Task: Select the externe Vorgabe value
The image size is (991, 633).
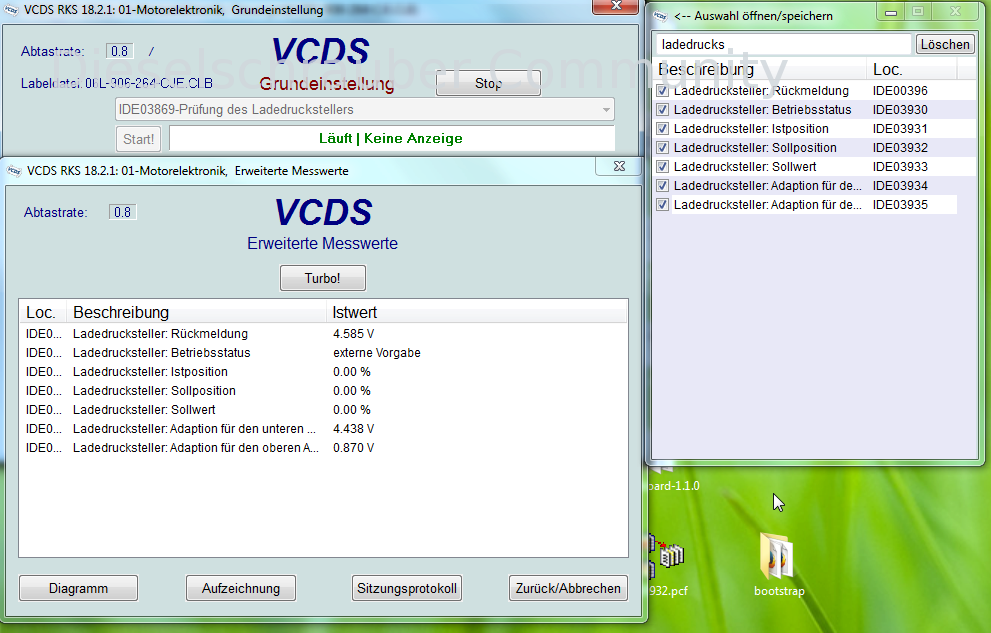Action: (377, 353)
